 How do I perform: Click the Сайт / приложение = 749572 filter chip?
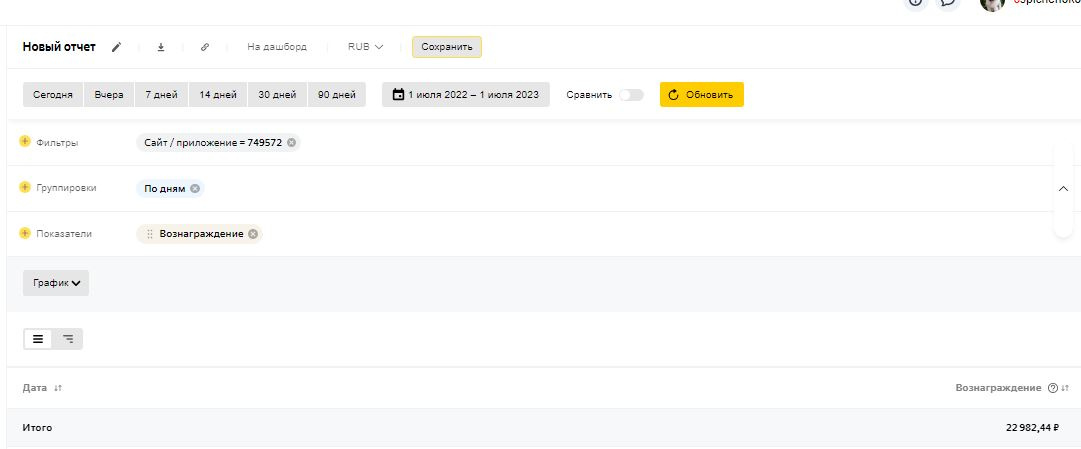[x=218, y=143]
